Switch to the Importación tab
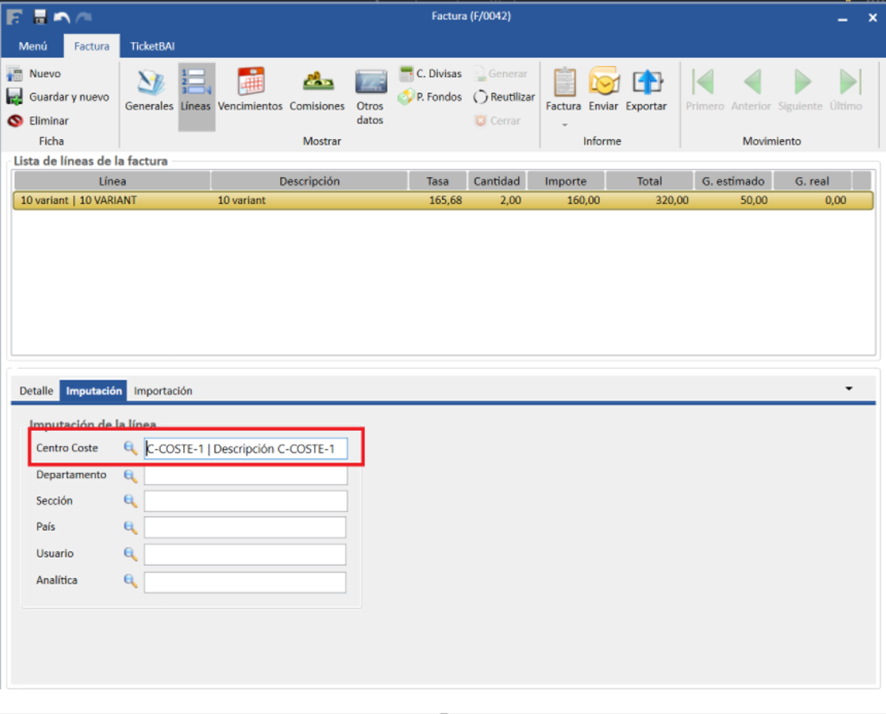Viewport: 886px width, 714px height. (163, 391)
